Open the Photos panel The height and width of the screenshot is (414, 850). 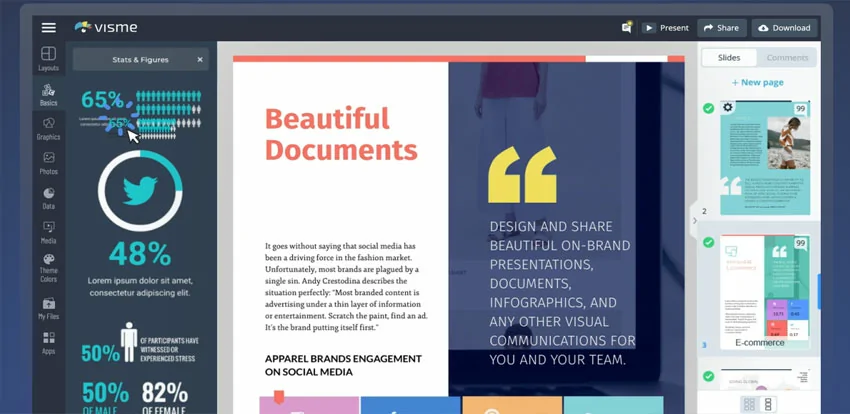pos(48,163)
